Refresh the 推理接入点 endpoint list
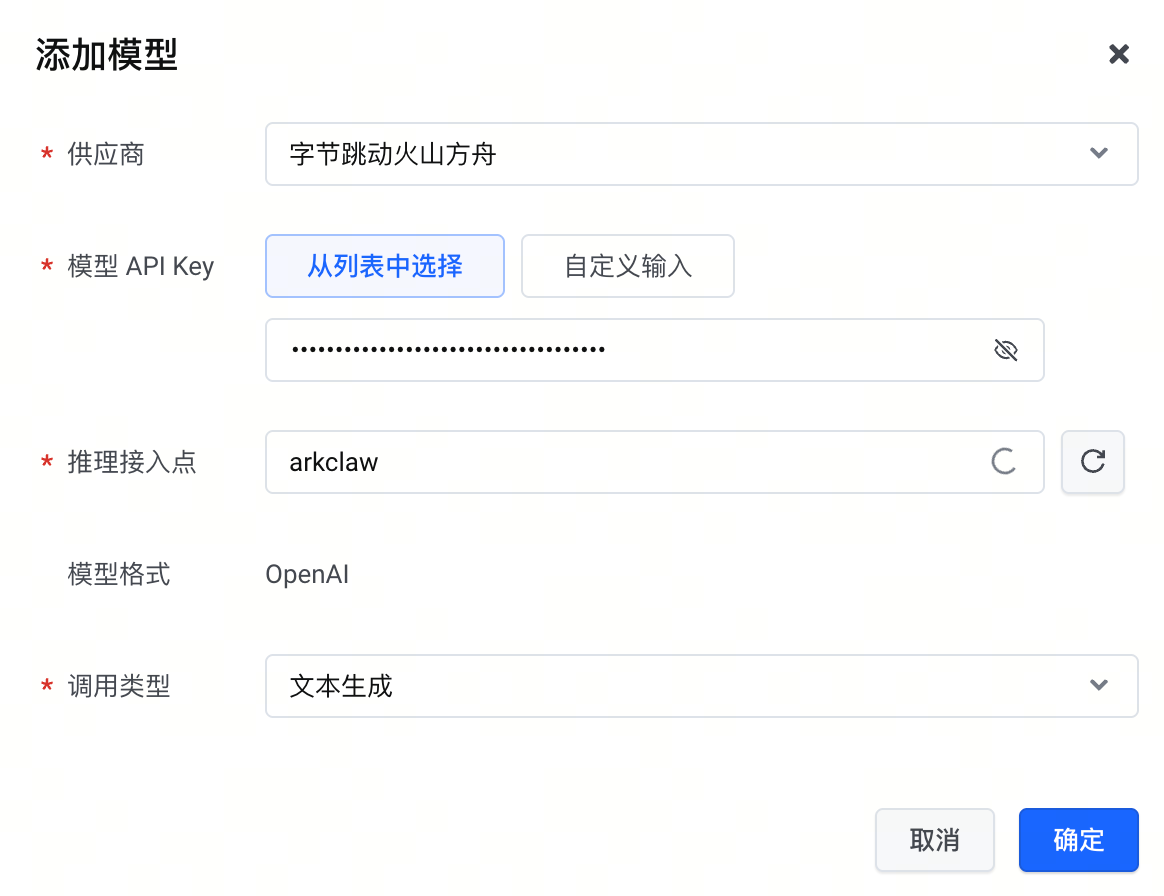This screenshot has width=1164, height=896. click(1093, 462)
